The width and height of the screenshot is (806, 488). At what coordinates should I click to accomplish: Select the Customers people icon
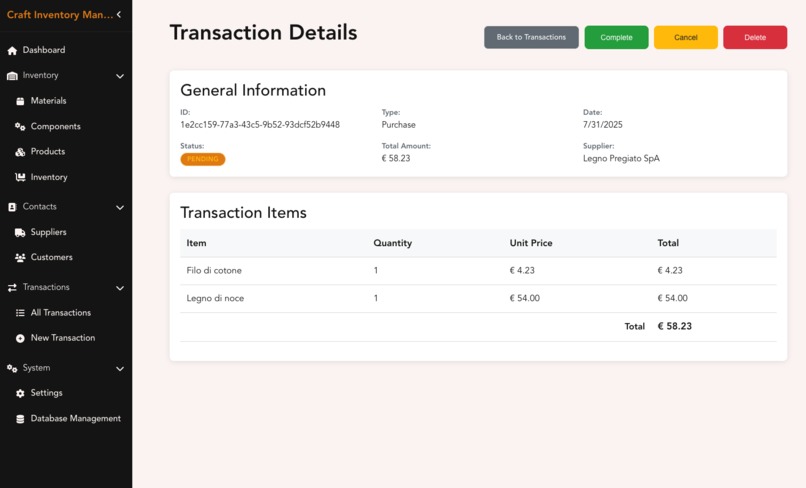click(x=20, y=258)
